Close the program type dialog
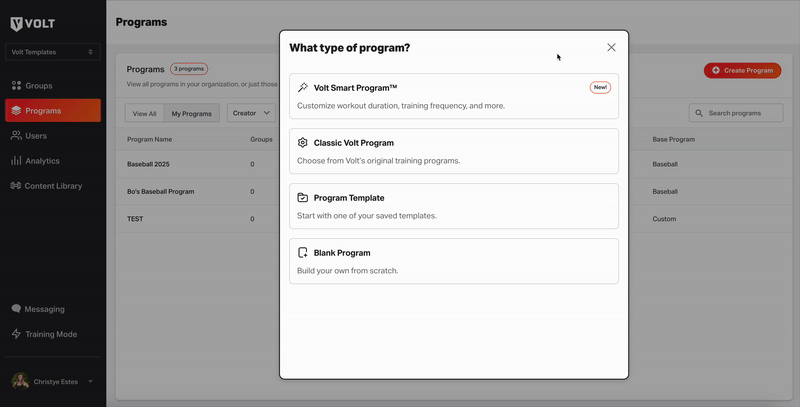 (611, 47)
